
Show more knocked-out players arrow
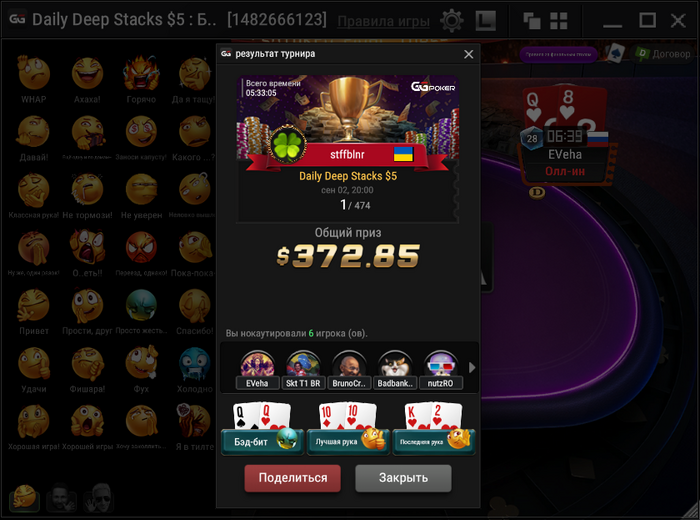(x=472, y=367)
